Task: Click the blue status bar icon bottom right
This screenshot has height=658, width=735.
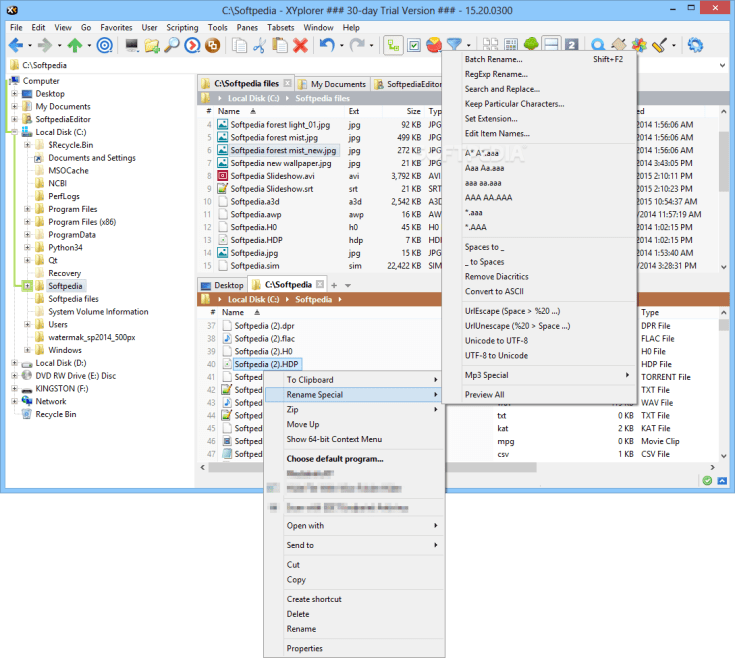Action: (x=722, y=480)
